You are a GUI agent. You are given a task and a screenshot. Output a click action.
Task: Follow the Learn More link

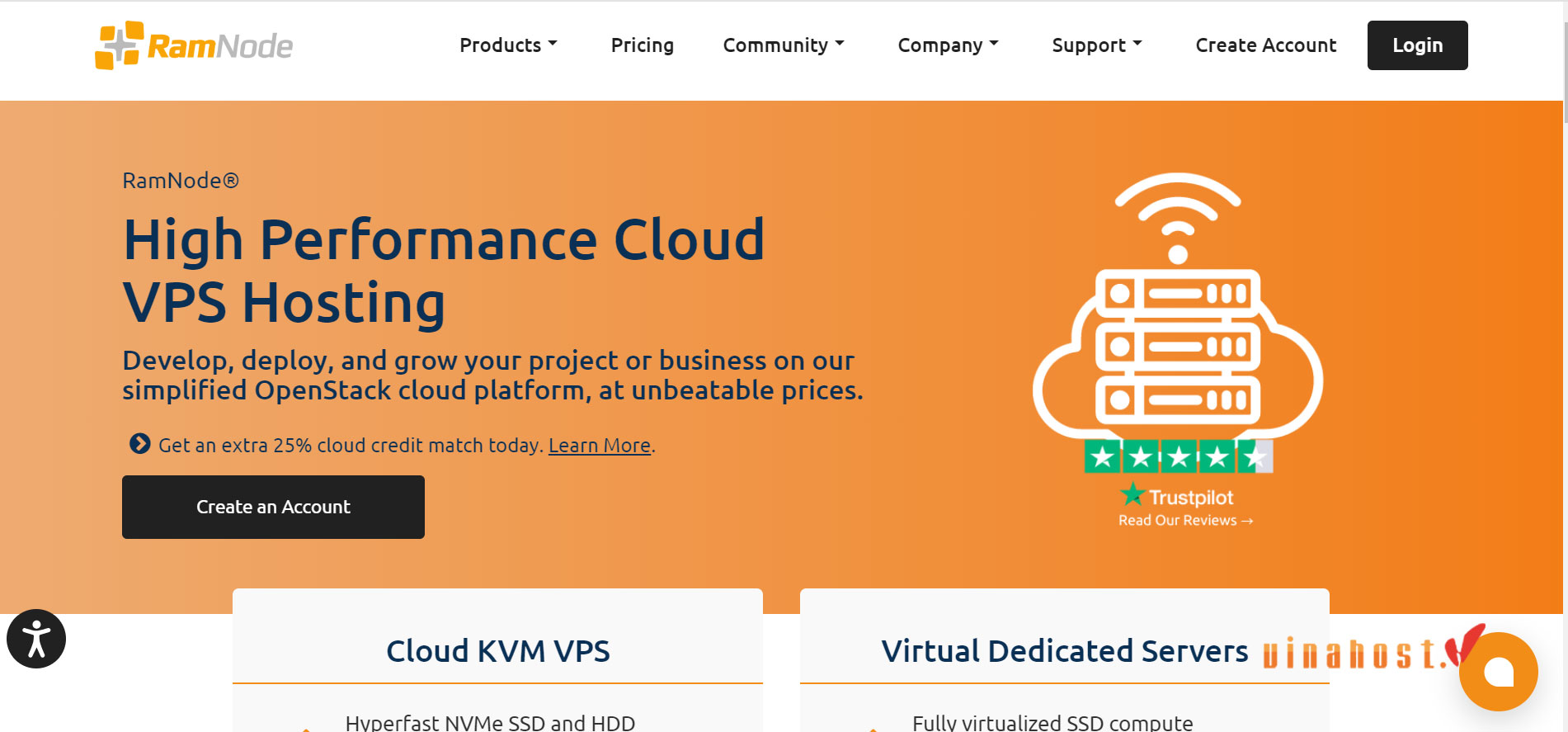tap(600, 446)
